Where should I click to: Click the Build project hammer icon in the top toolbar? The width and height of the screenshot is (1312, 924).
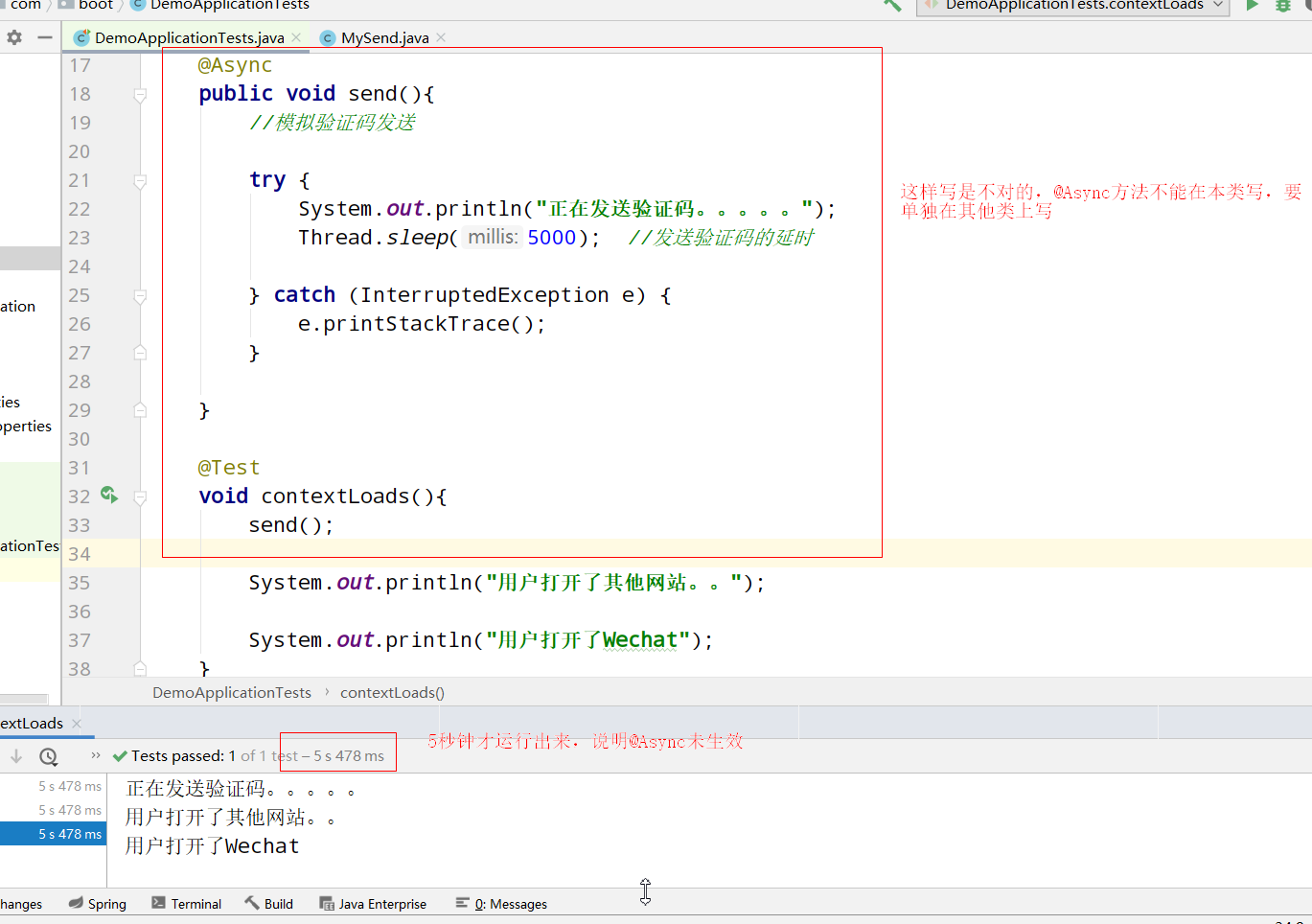892,5
